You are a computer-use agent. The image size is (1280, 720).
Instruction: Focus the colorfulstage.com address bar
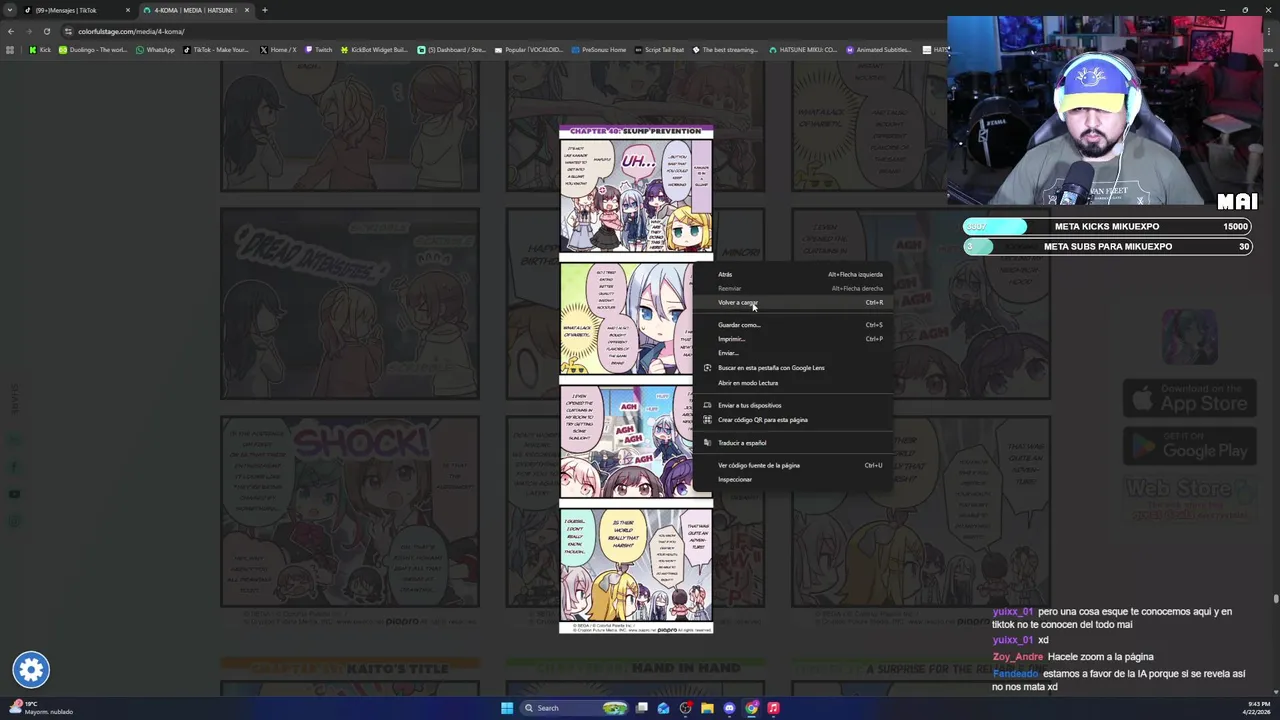point(500,31)
